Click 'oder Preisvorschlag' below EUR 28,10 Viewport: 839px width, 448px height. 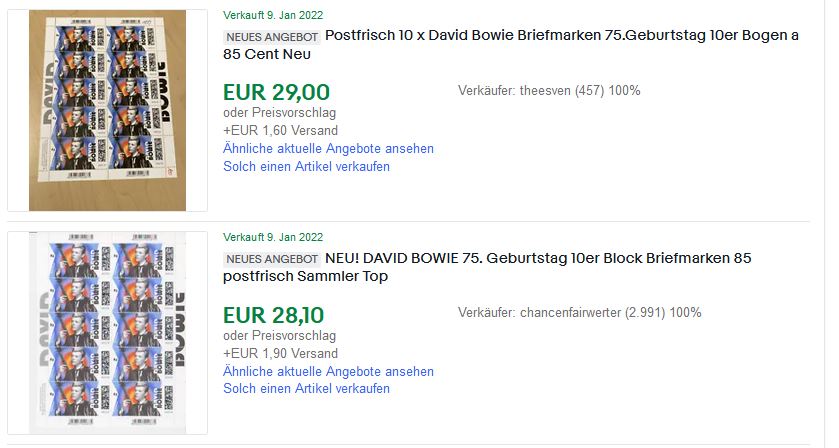pos(279,335)
